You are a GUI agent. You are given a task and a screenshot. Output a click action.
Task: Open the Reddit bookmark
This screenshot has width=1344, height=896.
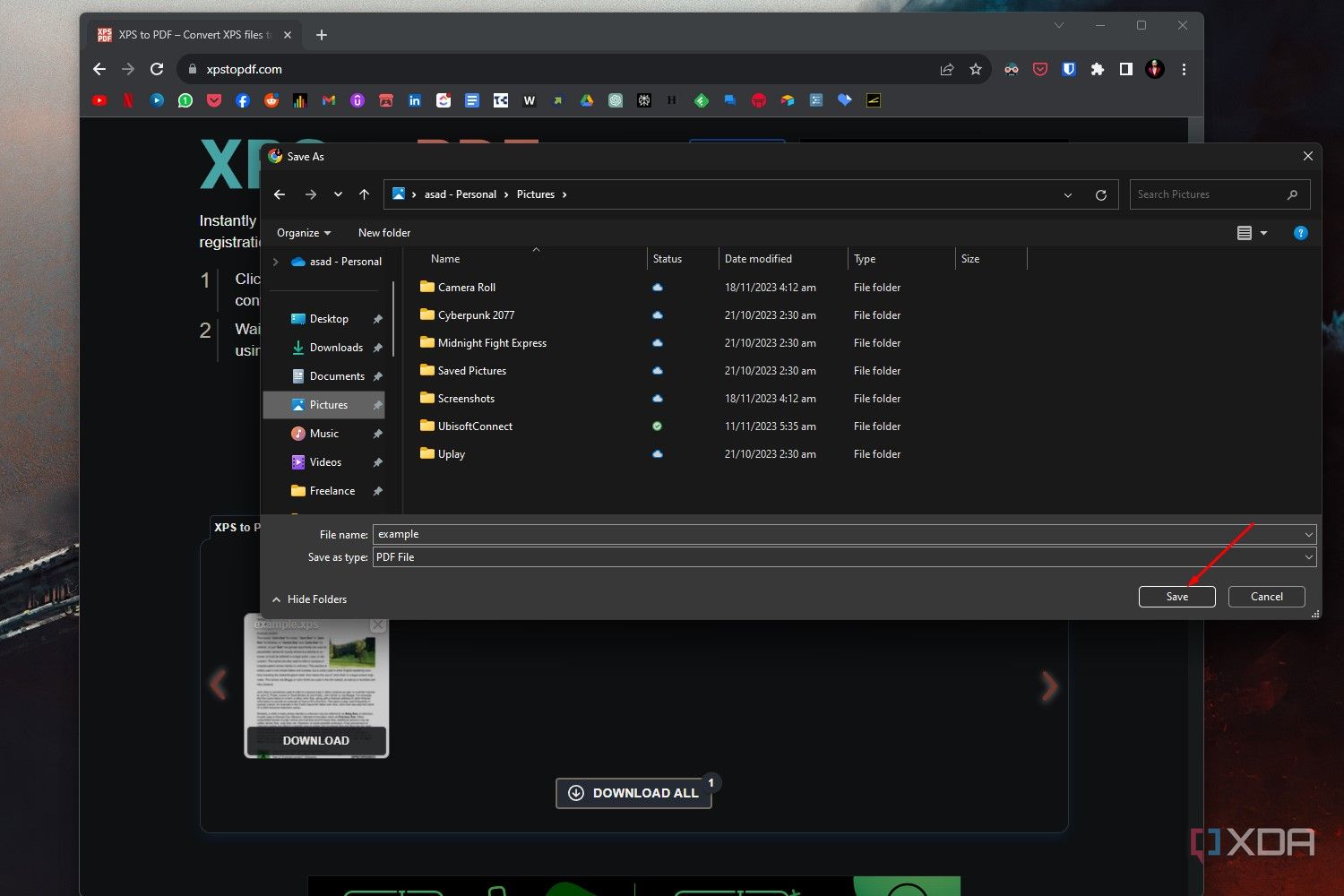pyautogui.click(x=271, y=100)
